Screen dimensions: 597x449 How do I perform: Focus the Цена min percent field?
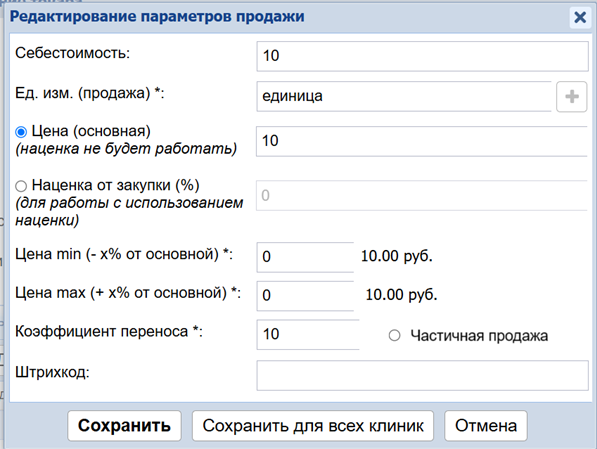click(305, 257)
